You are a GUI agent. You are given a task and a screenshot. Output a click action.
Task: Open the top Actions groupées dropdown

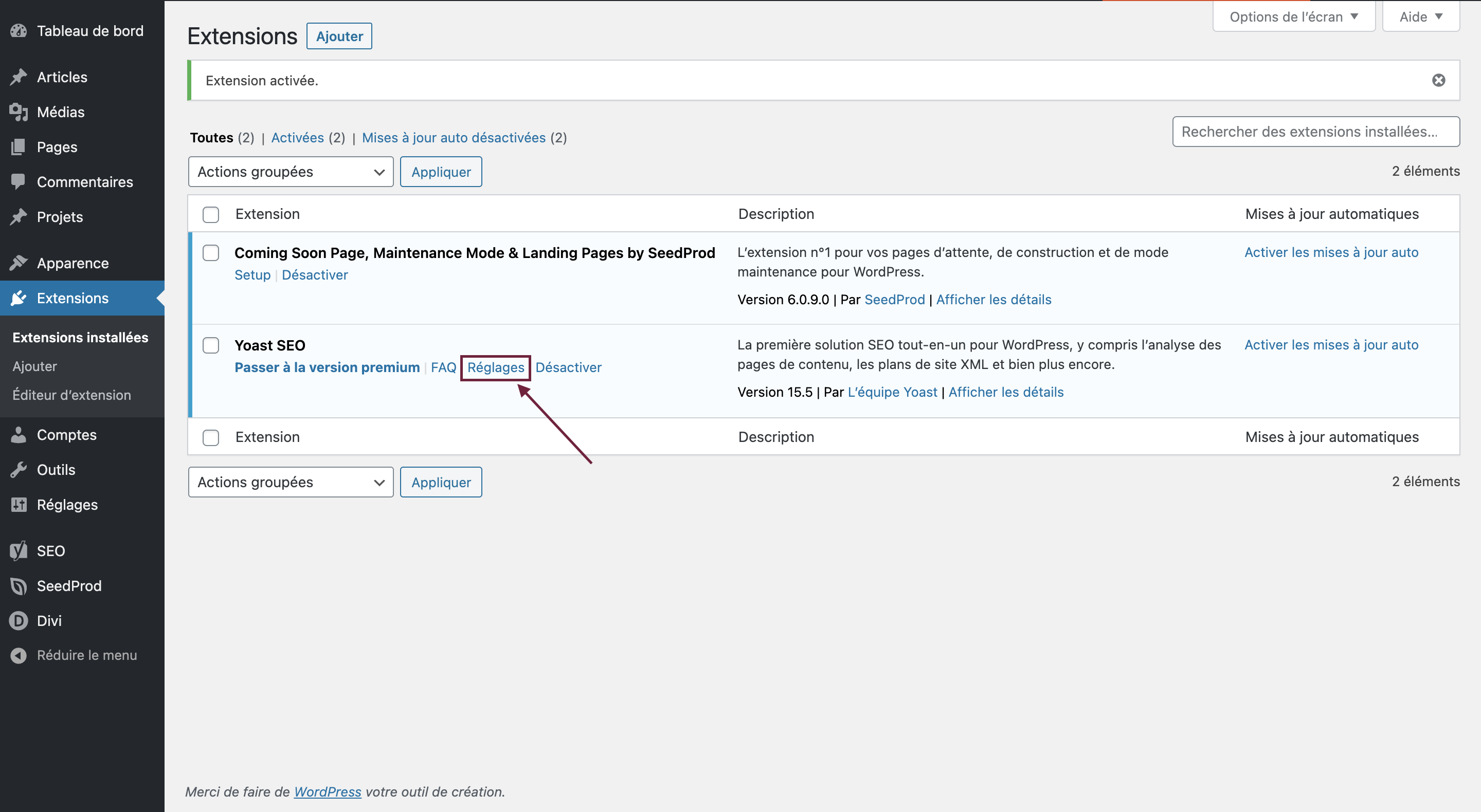291,172
